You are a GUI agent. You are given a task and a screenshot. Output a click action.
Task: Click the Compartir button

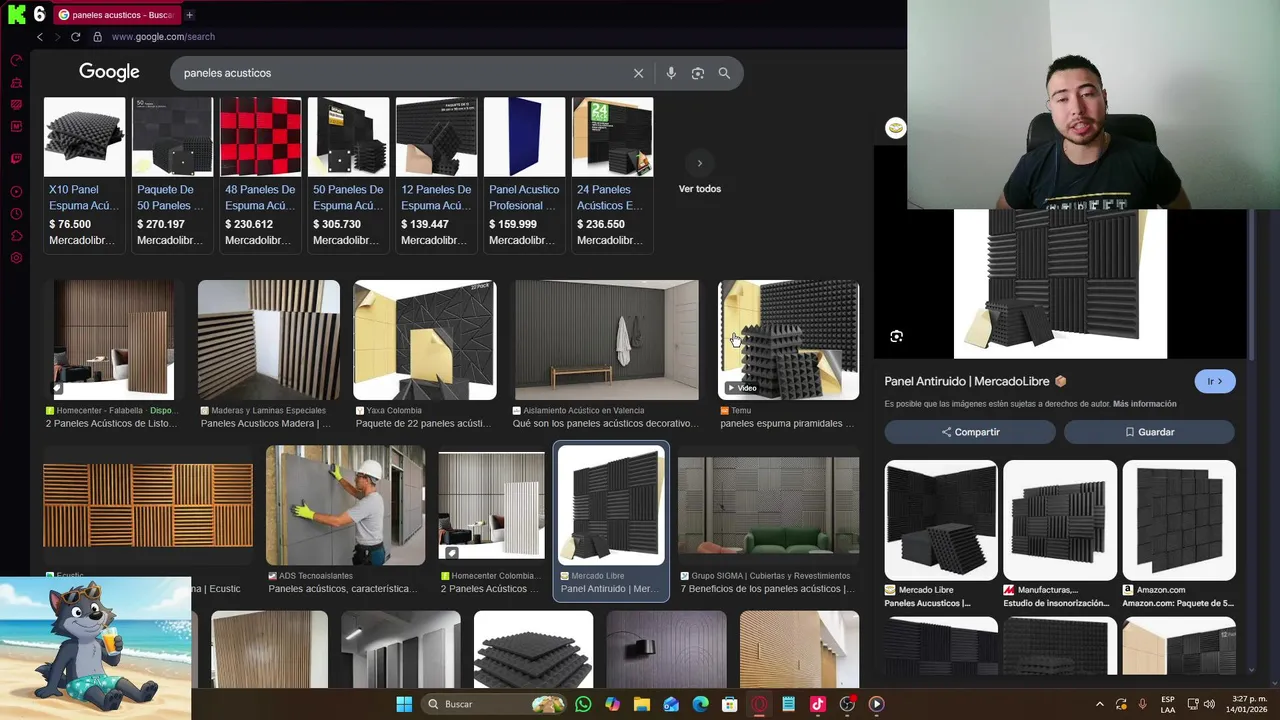[970, 432]
